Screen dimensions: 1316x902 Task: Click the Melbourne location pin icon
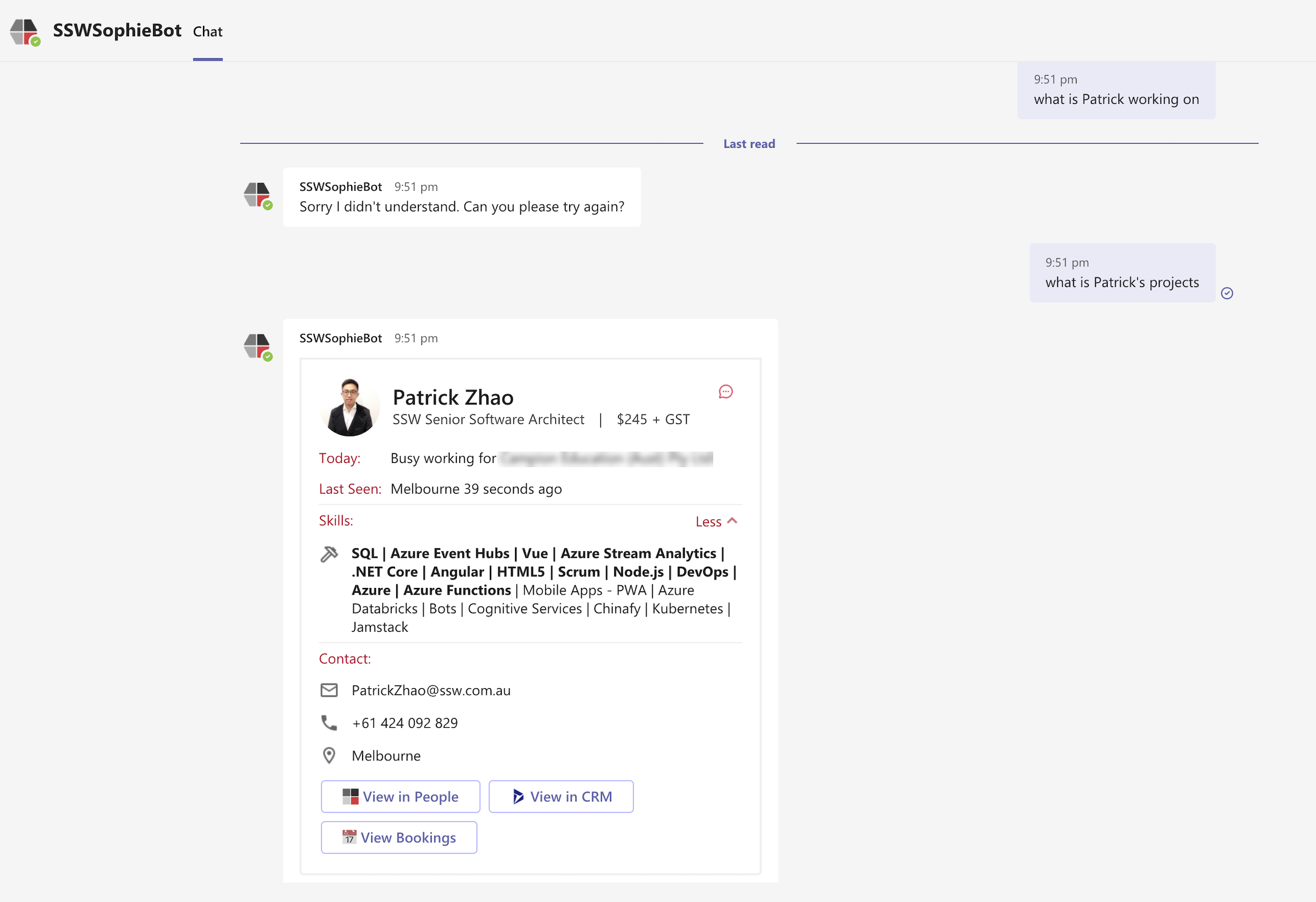click(x=329, y=755)
